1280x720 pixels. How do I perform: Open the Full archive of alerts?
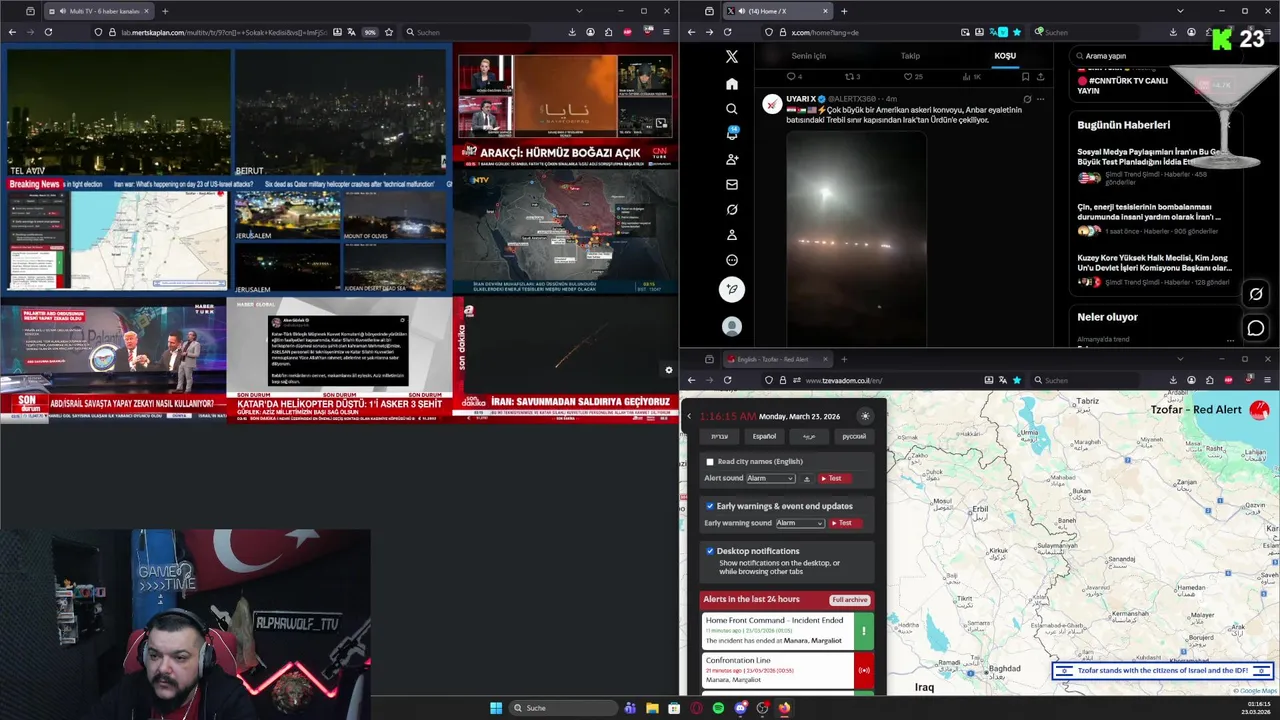(x=850, y=600)
